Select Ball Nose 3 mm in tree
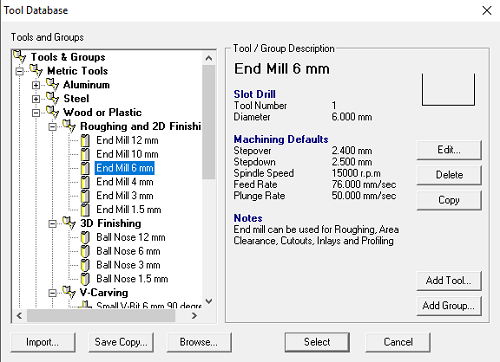The width and height of the screenshot is (500, 362). pos(128,265)
